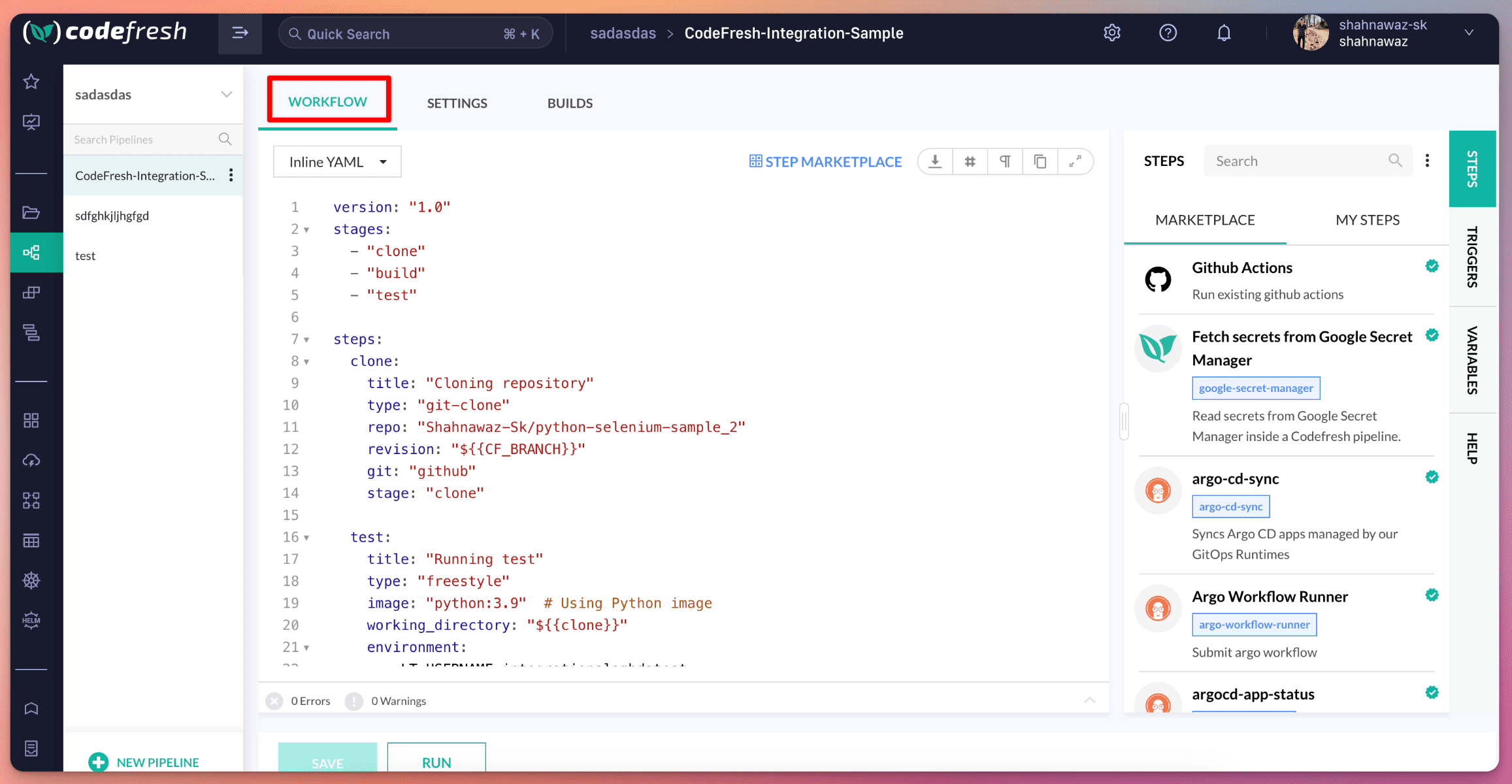Expand the YAML editor to fullscreen
This screenshot has width=1512, height=784.
[x=1076, y=161]
